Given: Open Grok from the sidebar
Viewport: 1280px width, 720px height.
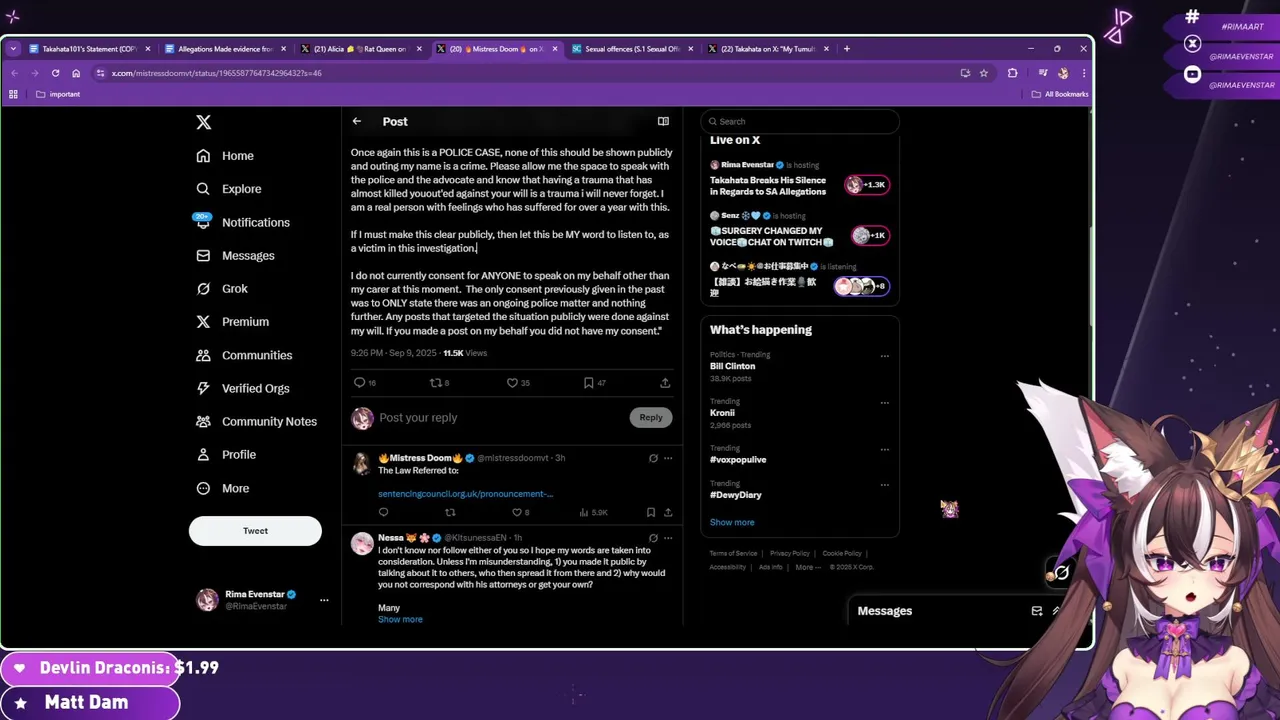Looking at the screenshot, I should (x=222, y=289).
